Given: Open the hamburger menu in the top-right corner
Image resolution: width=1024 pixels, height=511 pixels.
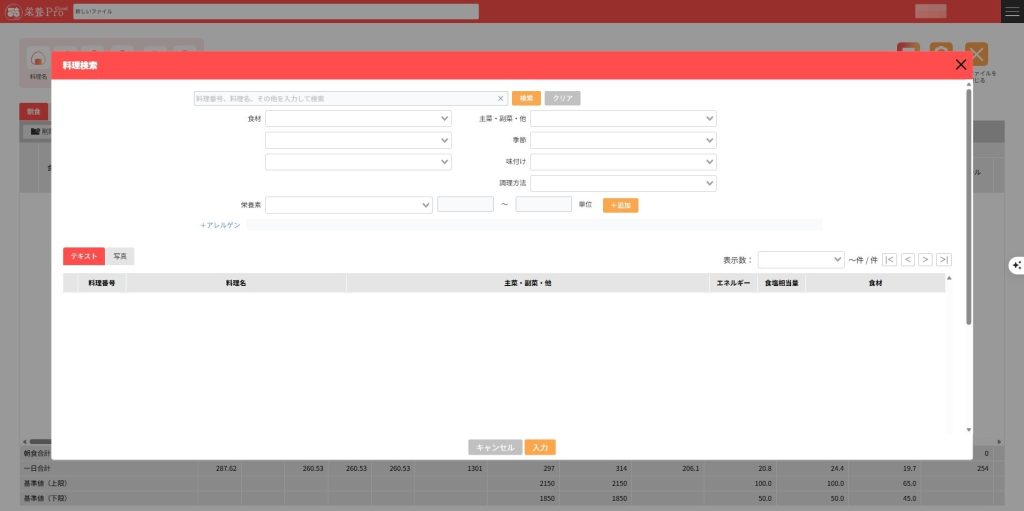Looking at the screenshot, I should click(x=1012, y=11).
